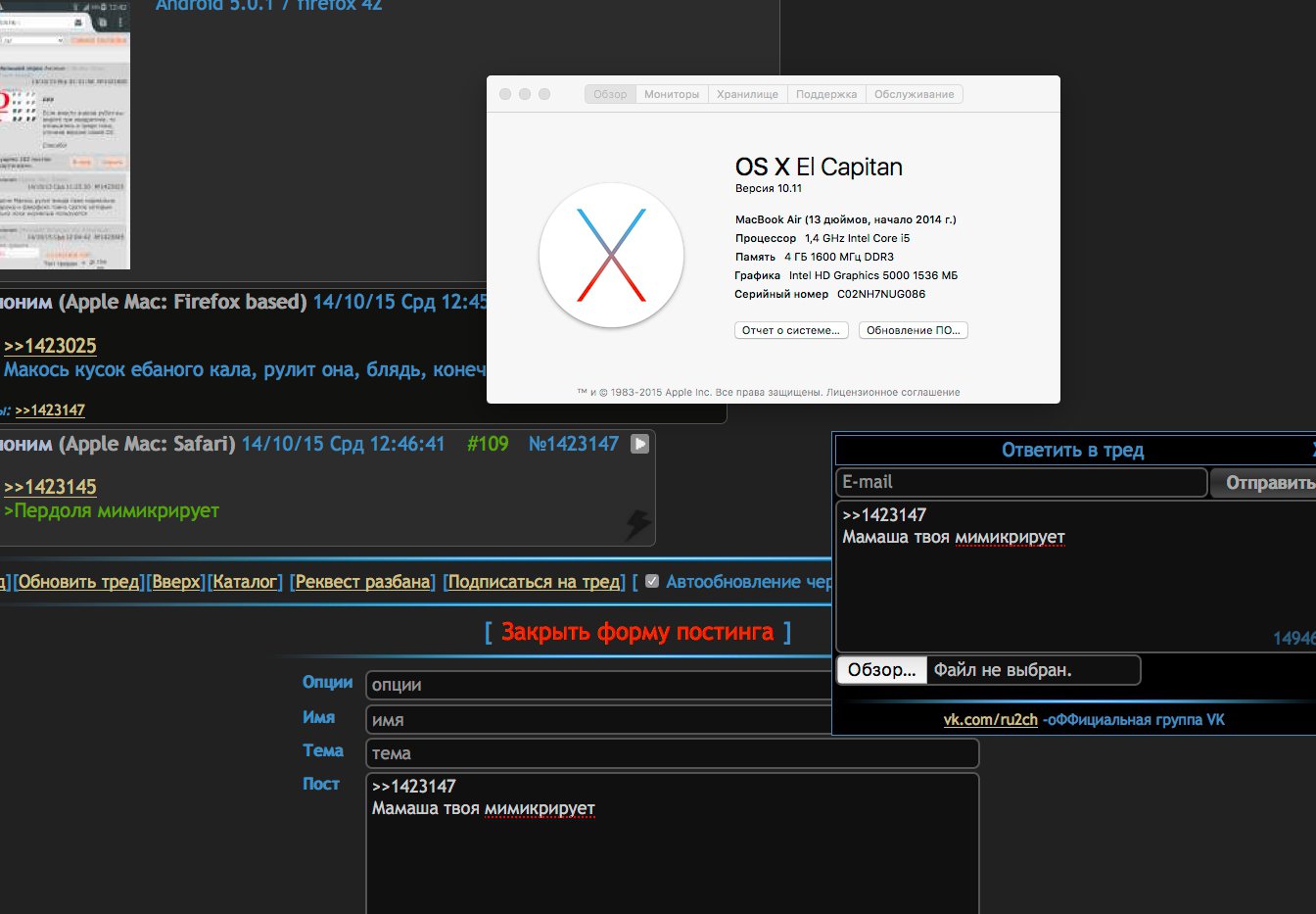The image size is (1316, 914).
Task: Show the Обслуживание tab
Action: [x=915, y=94]
